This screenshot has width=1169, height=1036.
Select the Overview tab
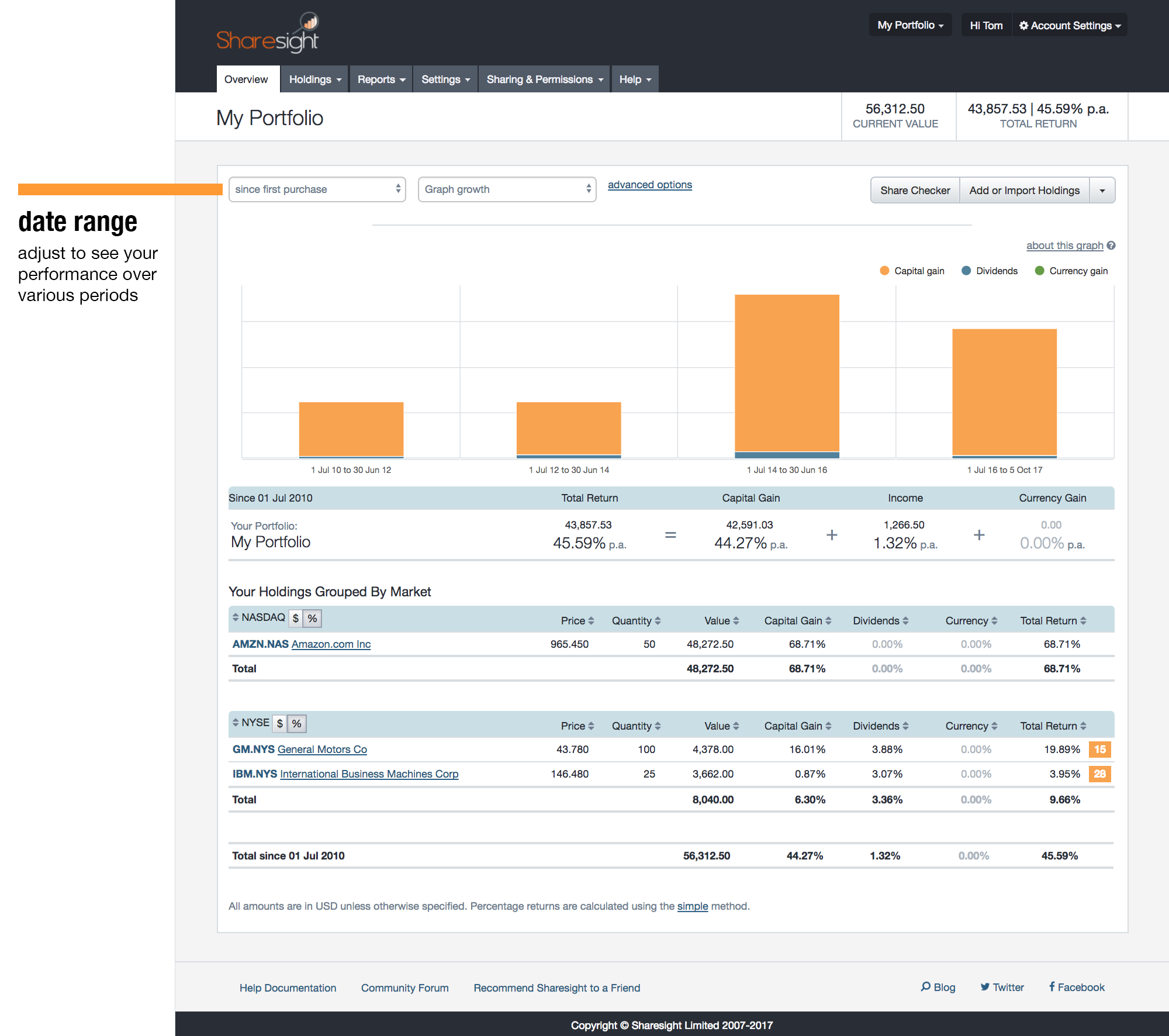246,80
